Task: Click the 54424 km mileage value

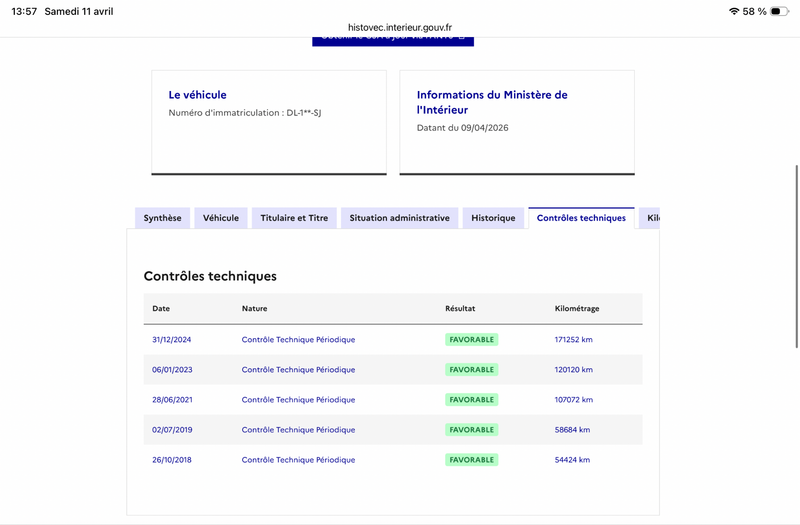Action: click(x=572, y=460)
